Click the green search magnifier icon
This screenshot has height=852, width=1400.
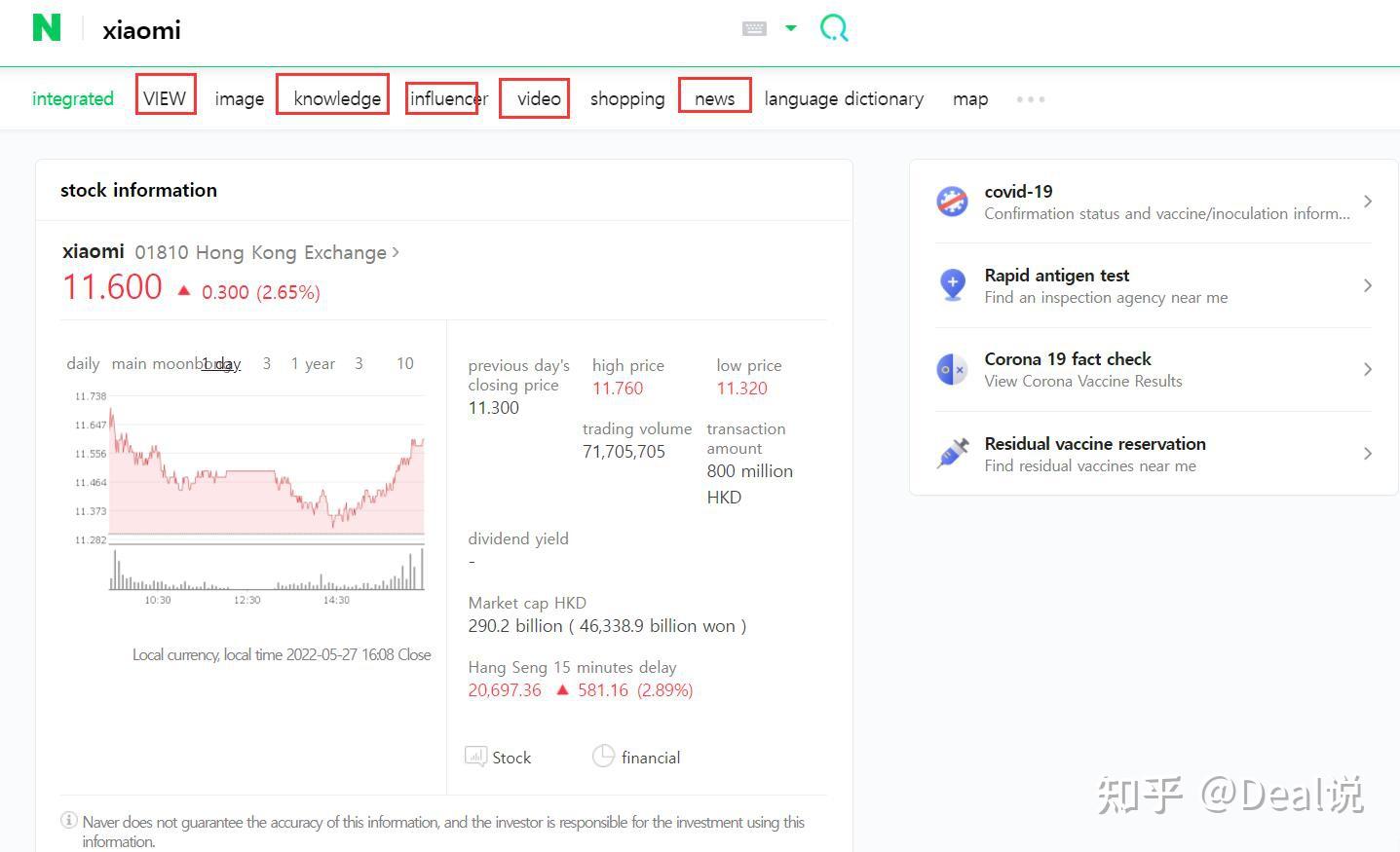pos(834,28)
